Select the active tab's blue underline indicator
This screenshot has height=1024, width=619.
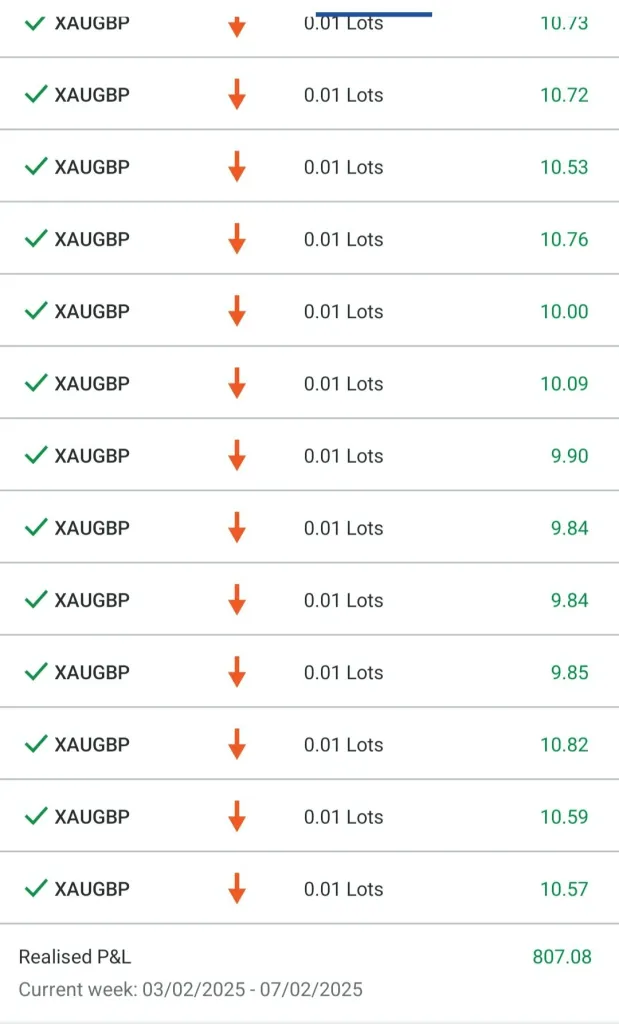[374, 14]
